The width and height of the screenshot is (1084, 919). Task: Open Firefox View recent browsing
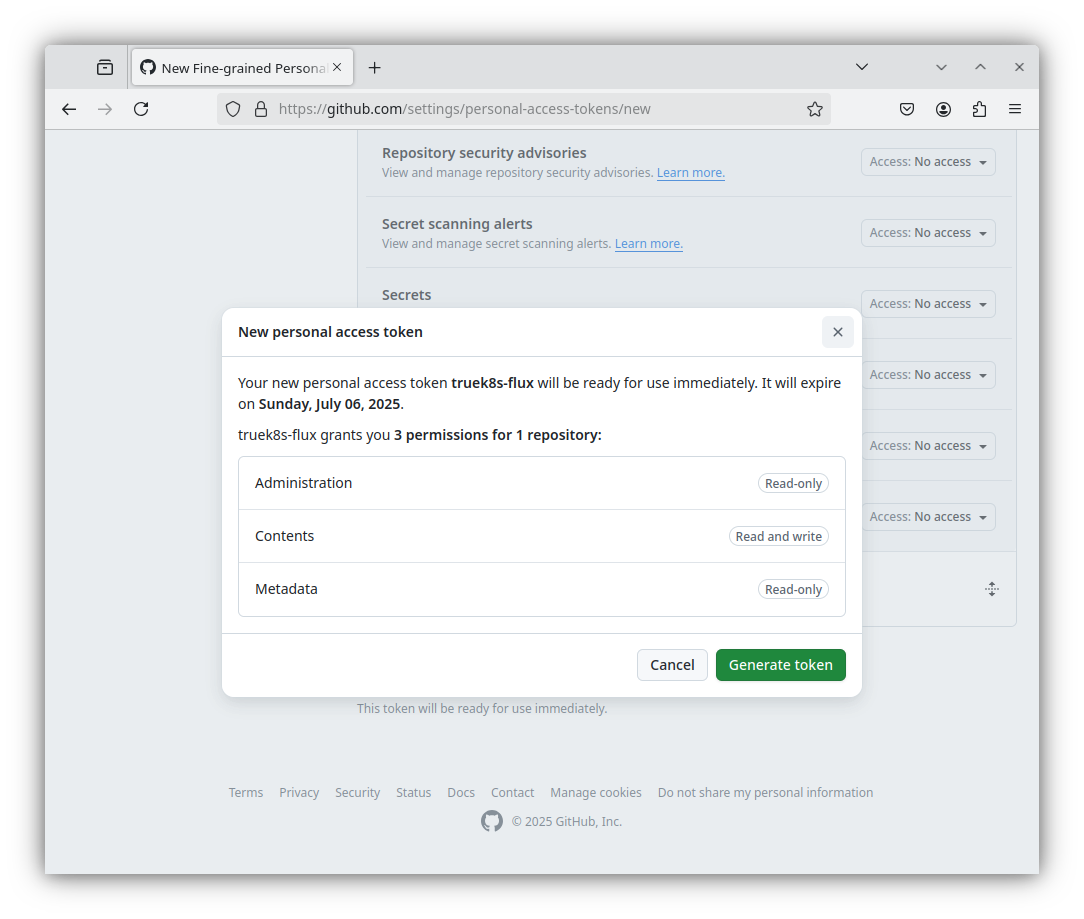click(x=105, y=67)
